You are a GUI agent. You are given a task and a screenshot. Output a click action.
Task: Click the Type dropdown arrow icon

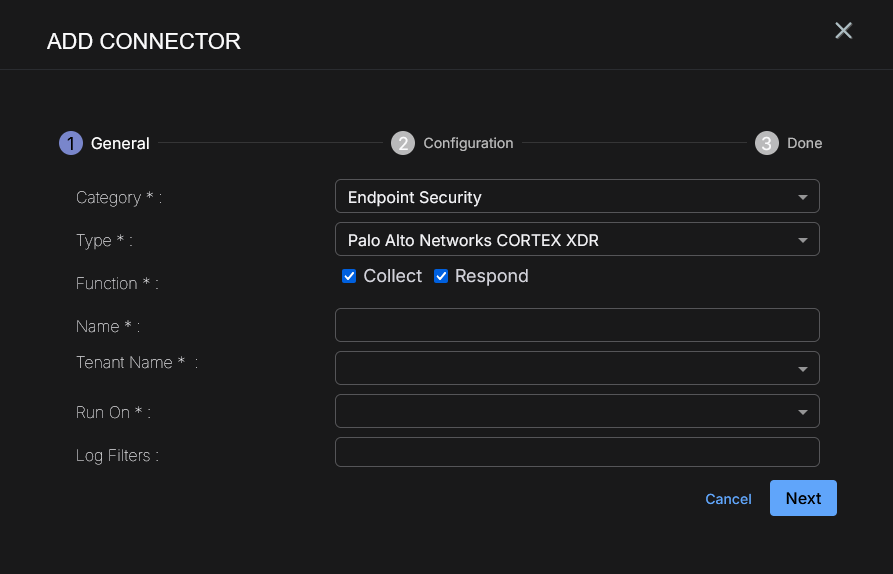(x=802, y=240)
